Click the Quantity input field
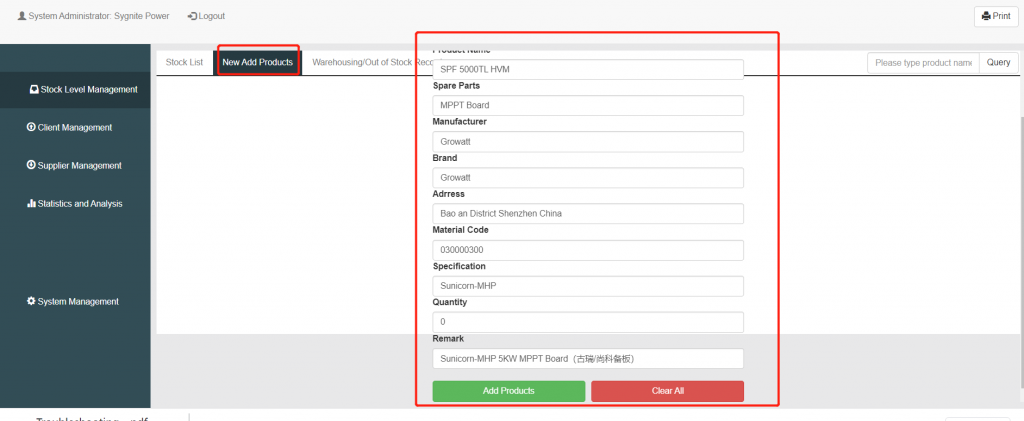Screen dimensions: 1024x421 (588, 322)
